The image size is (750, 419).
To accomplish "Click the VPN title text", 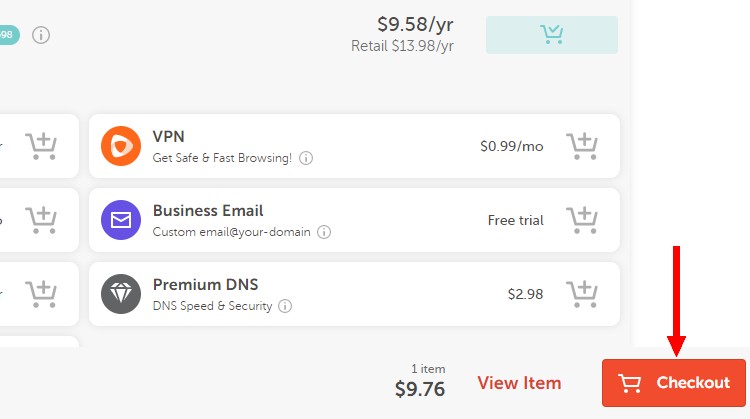I will tap(168, 136).
